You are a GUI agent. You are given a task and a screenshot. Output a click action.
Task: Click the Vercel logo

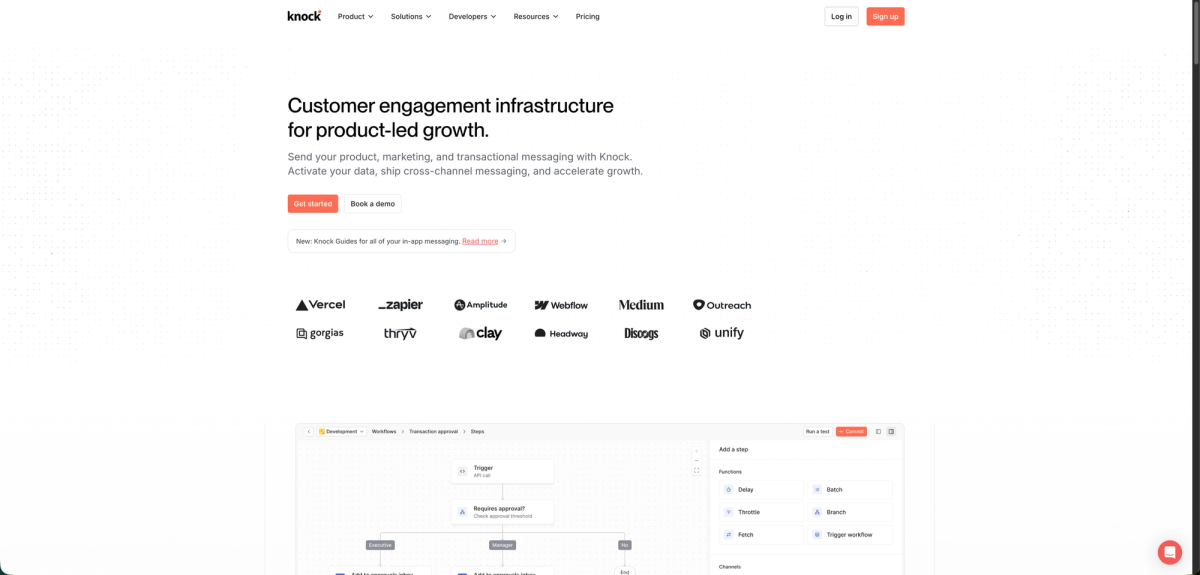[320, 305]
